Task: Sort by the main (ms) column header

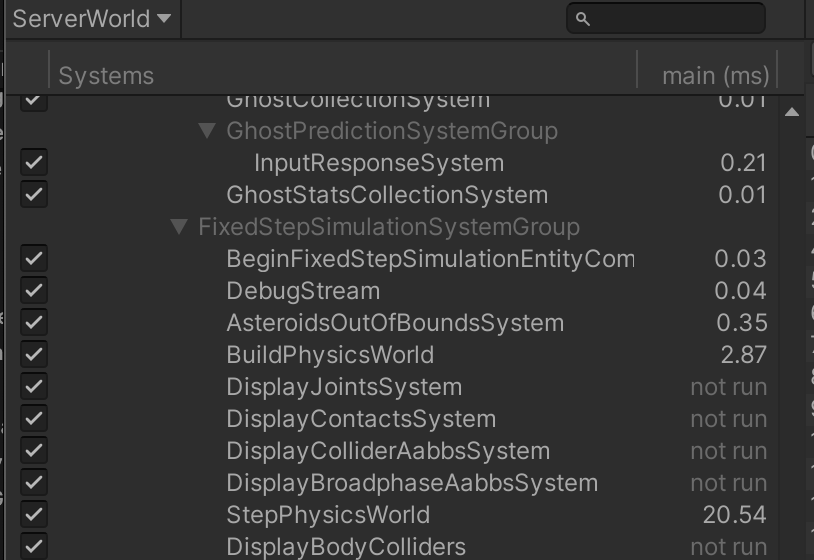Action: pos(715,76)
